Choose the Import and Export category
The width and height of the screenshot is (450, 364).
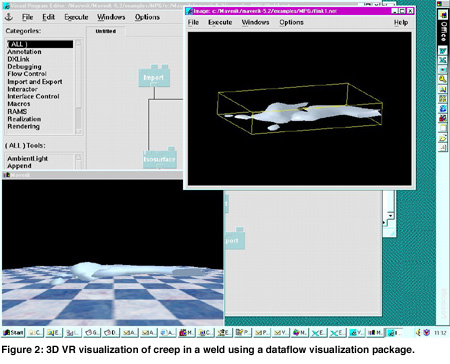(x=35, y=82)
